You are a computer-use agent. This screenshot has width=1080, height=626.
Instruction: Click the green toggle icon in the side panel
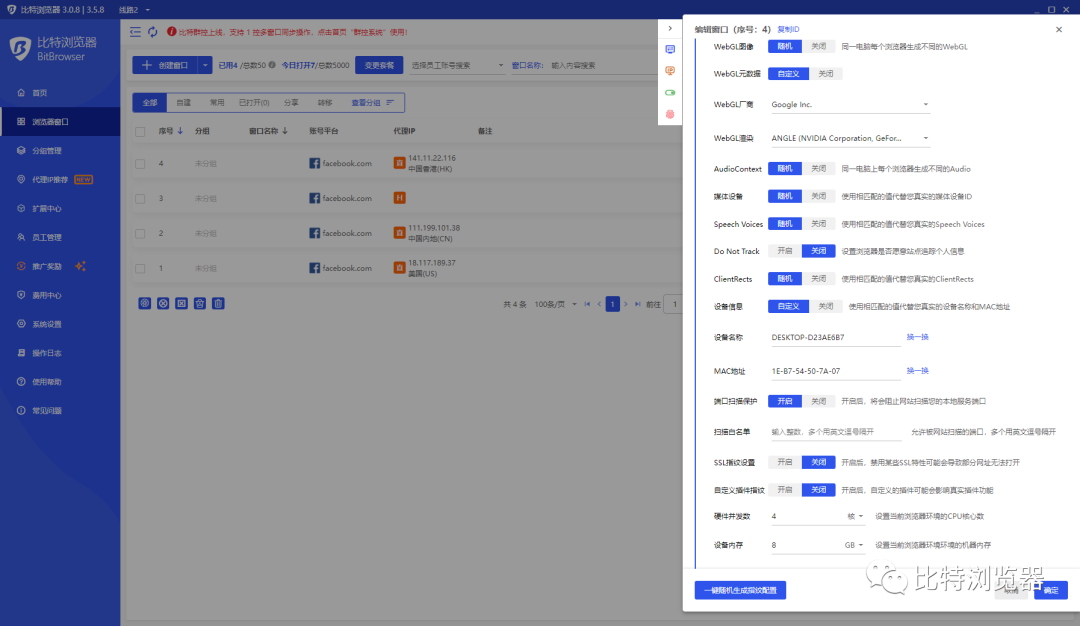coord(670,92)
